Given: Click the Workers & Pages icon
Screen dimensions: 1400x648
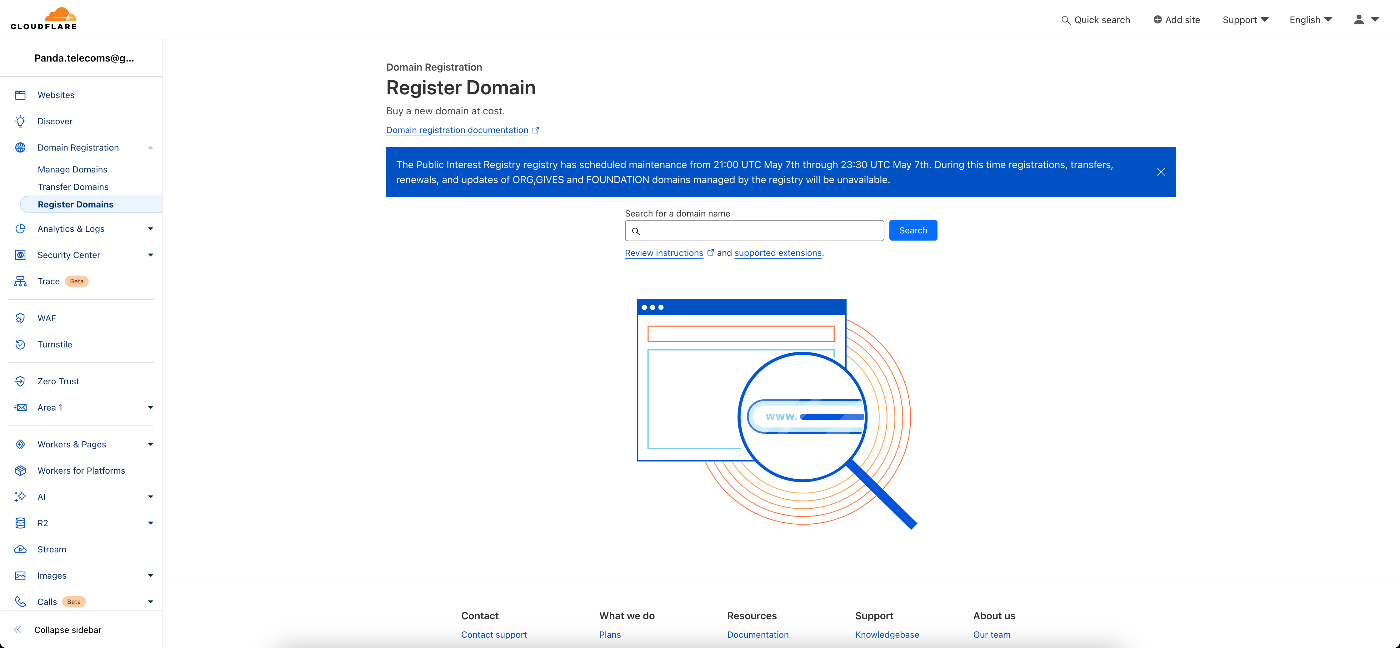Looking at the screenshot, I should 20,444.
